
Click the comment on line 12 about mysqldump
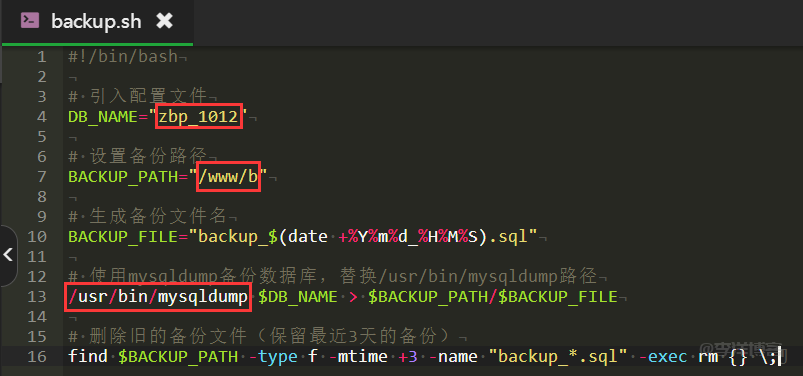pos(333,277)
